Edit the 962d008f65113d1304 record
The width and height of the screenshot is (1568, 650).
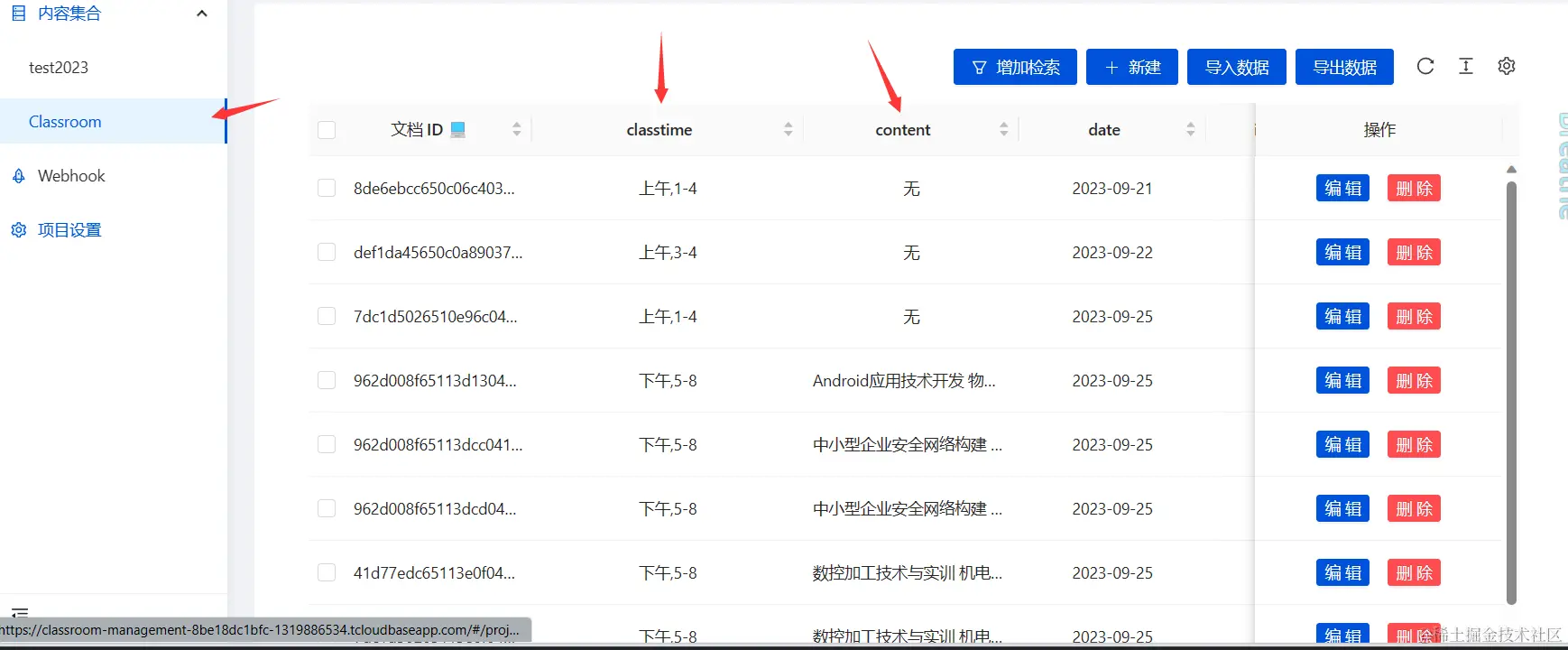(x=1342, y=380)
